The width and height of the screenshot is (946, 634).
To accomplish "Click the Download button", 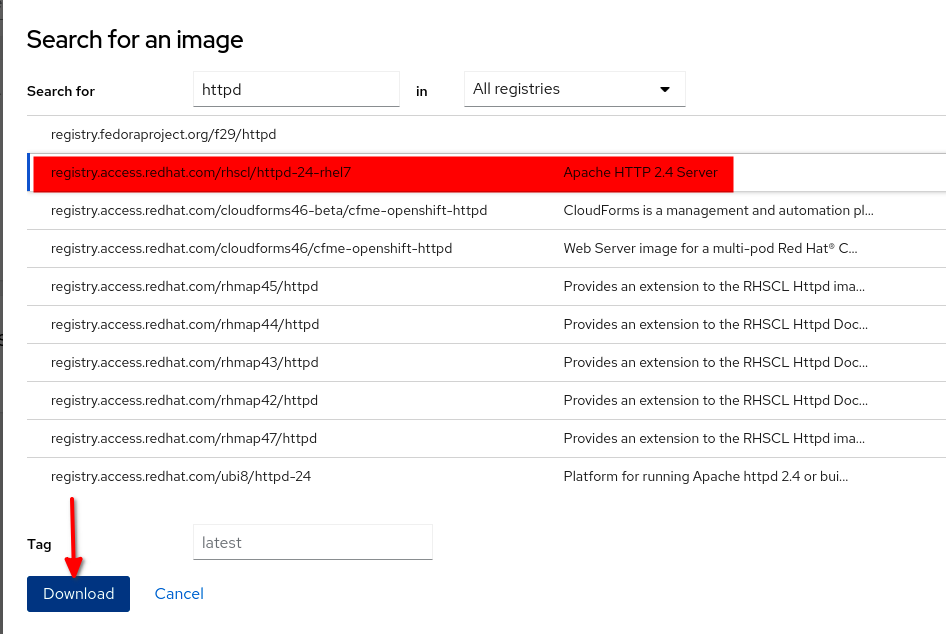I will [78, 594].
